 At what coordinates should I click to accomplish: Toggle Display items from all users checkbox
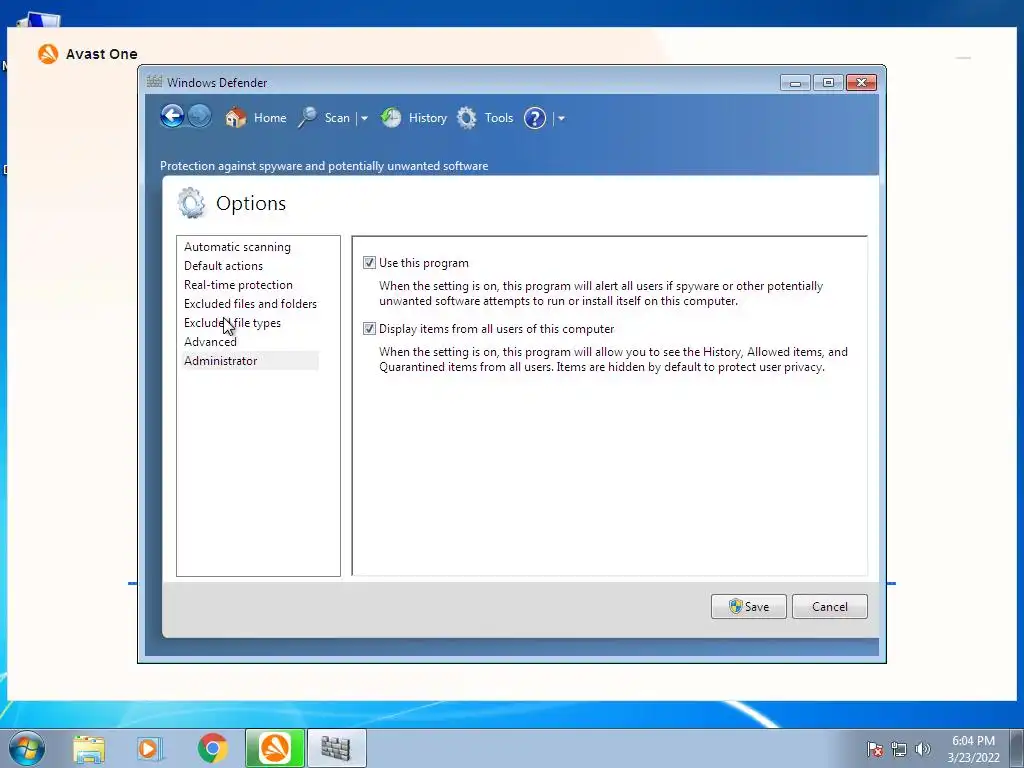coord(369,328)
